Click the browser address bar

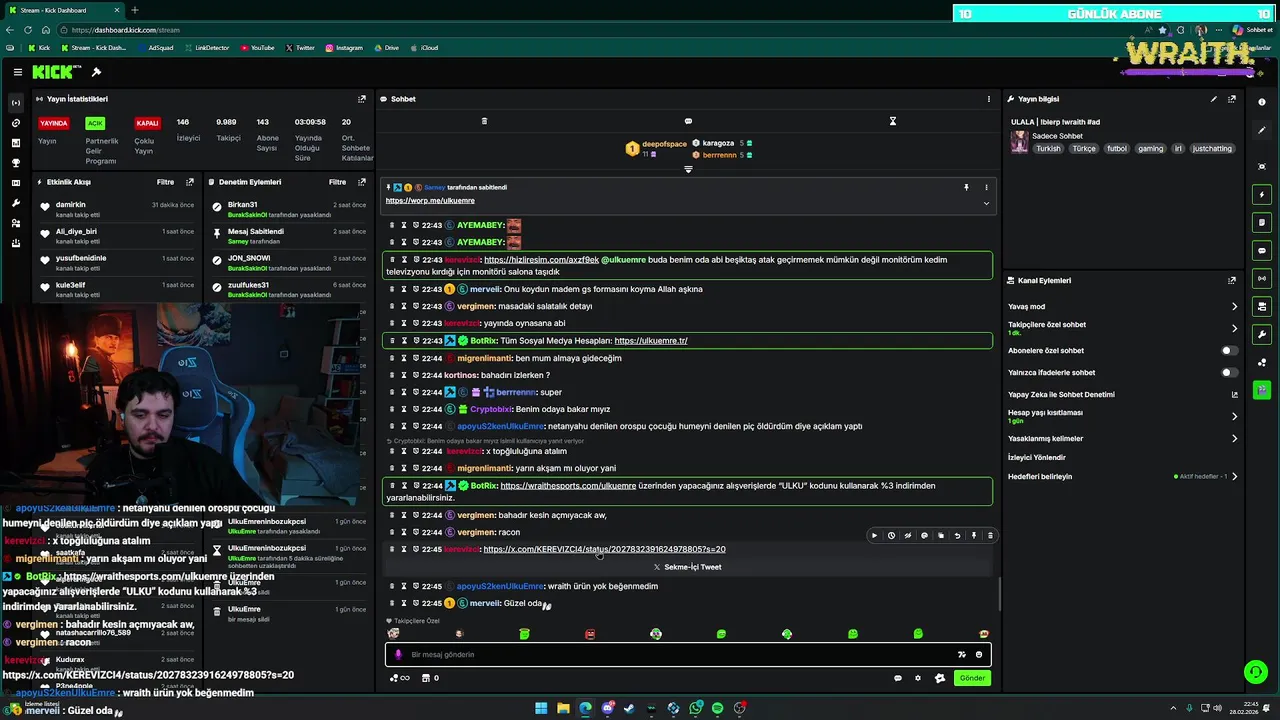click(600, 30)
